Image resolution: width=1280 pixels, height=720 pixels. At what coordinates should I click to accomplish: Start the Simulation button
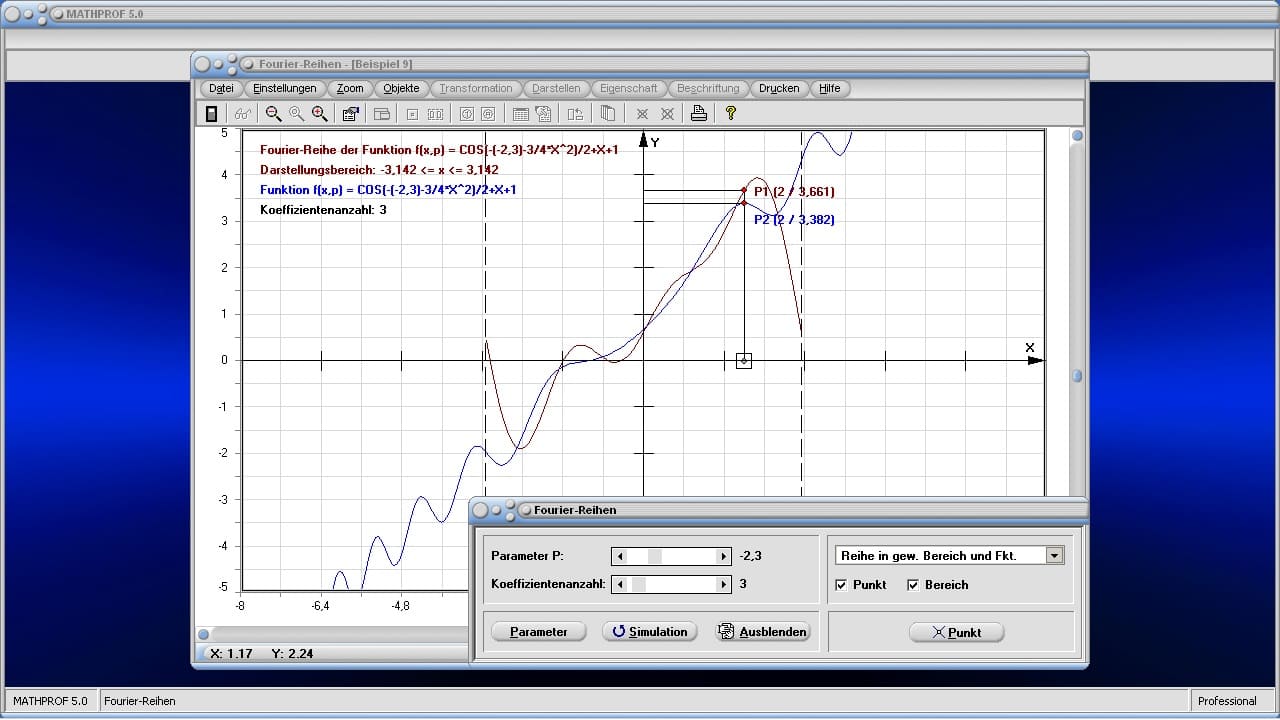[650, 632]
